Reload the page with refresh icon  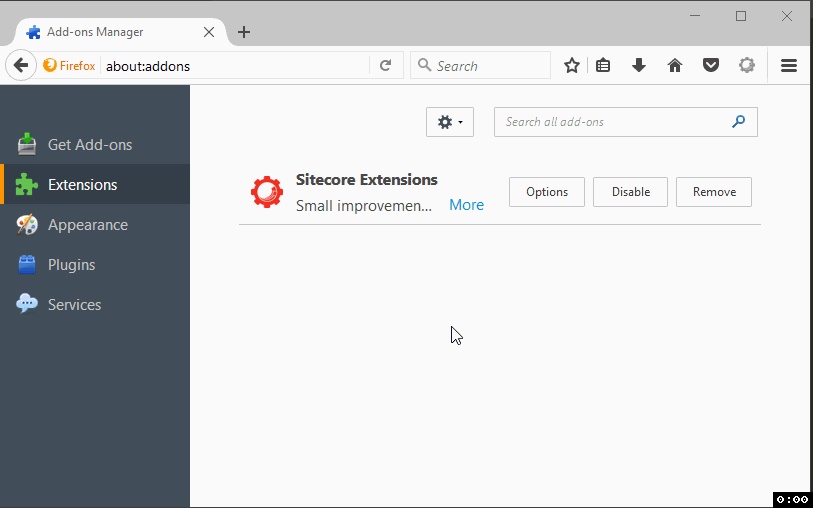pyautogui.click(x=385, y=65)
